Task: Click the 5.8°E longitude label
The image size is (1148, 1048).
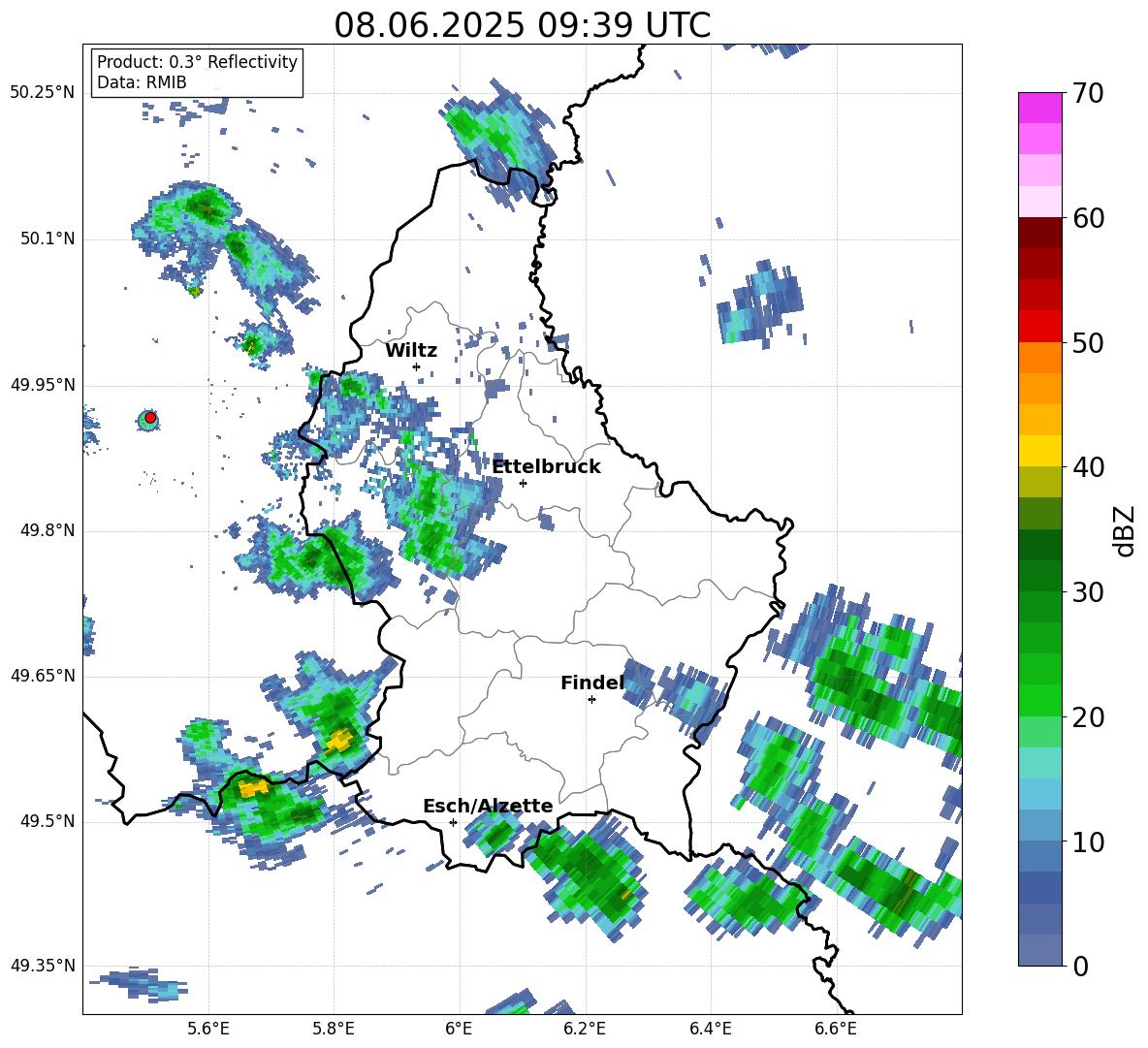Action: tap(334, 1029)
